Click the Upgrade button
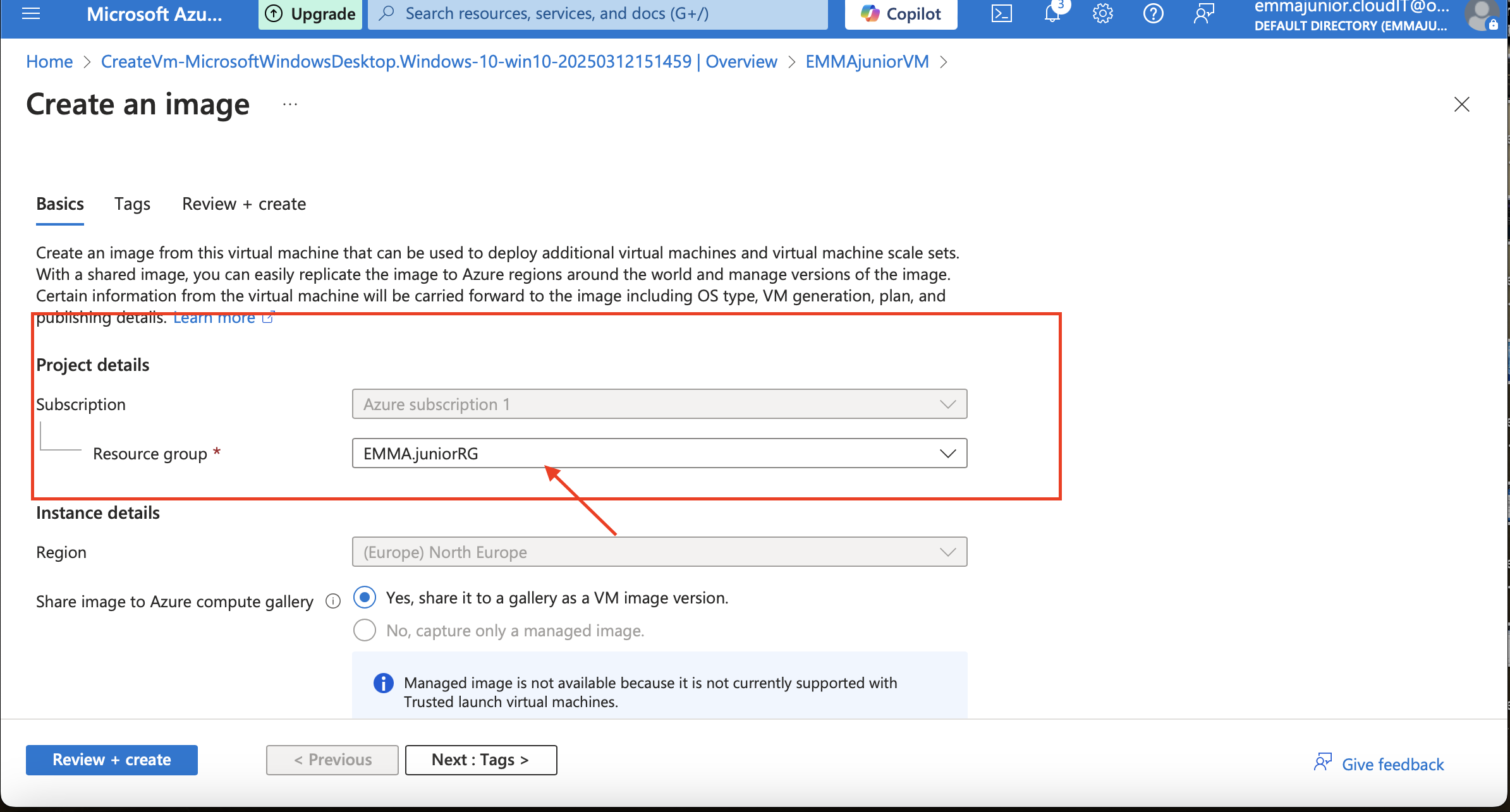Image resolution: width=1510 pixels, height=812 pixels. click(310, 13)
